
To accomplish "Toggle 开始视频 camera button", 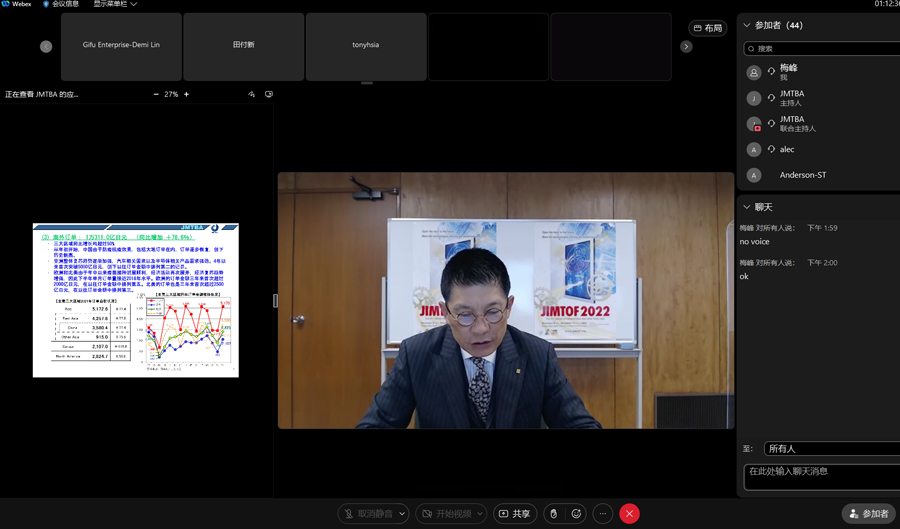I will pyautogui.click(x=446, y=514).
